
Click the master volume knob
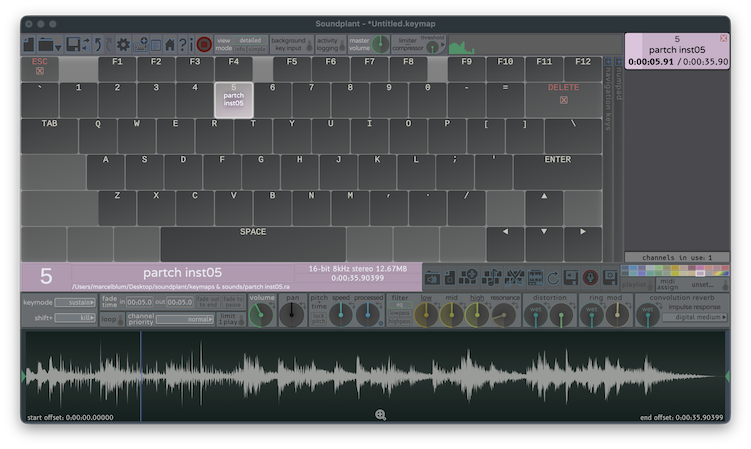380,45
